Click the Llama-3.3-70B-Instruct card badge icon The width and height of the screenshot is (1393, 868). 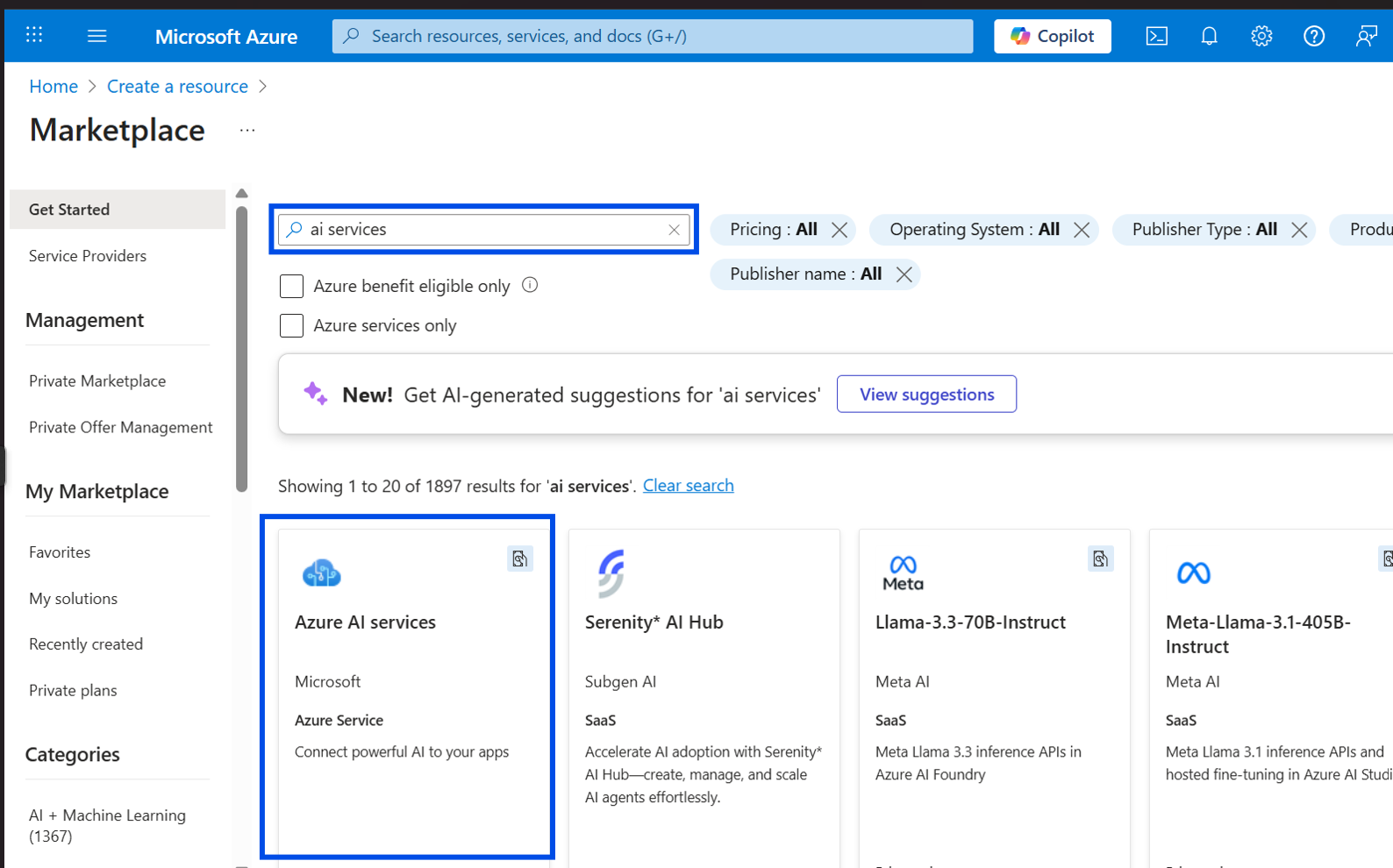point(1101,559)
